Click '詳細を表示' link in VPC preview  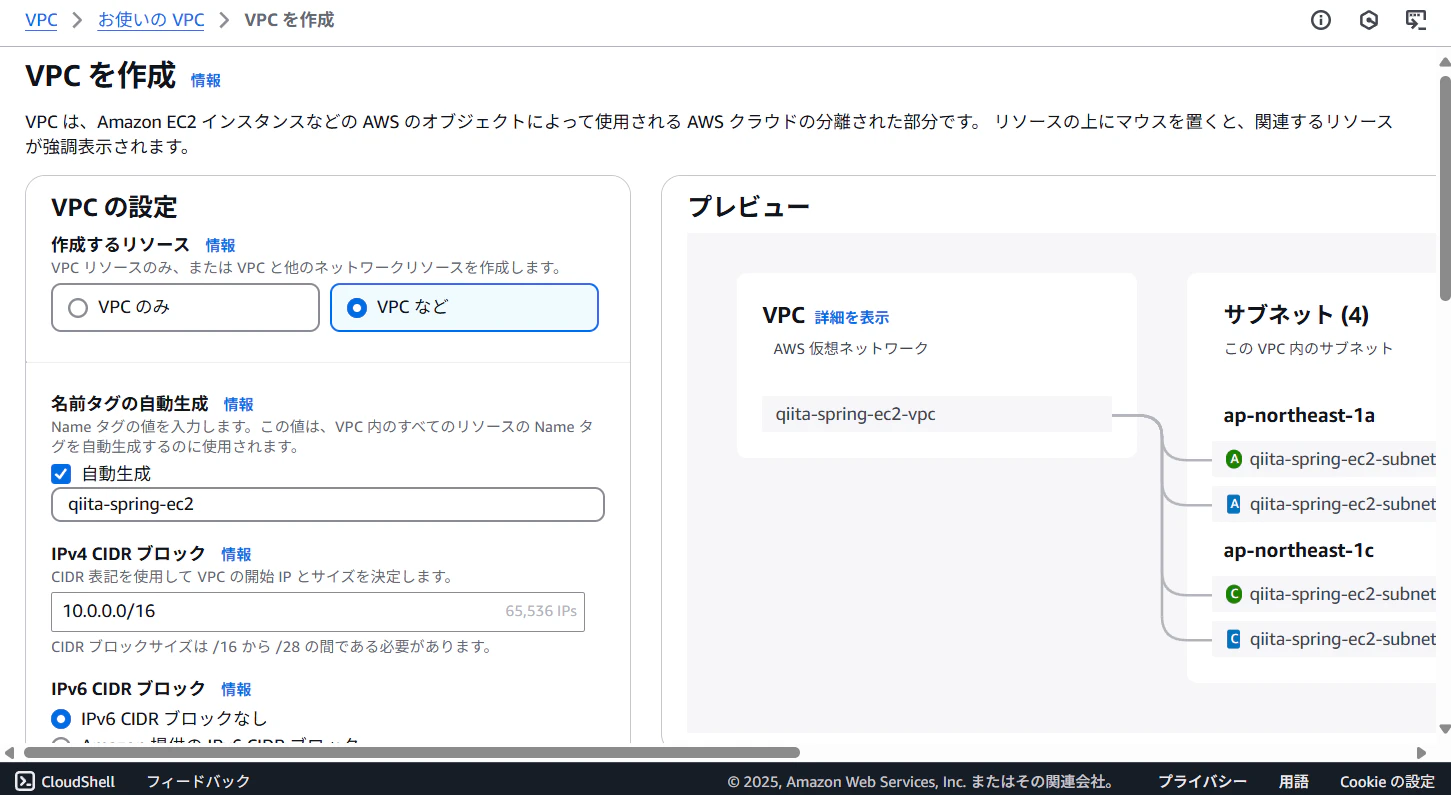coord(852,317)
